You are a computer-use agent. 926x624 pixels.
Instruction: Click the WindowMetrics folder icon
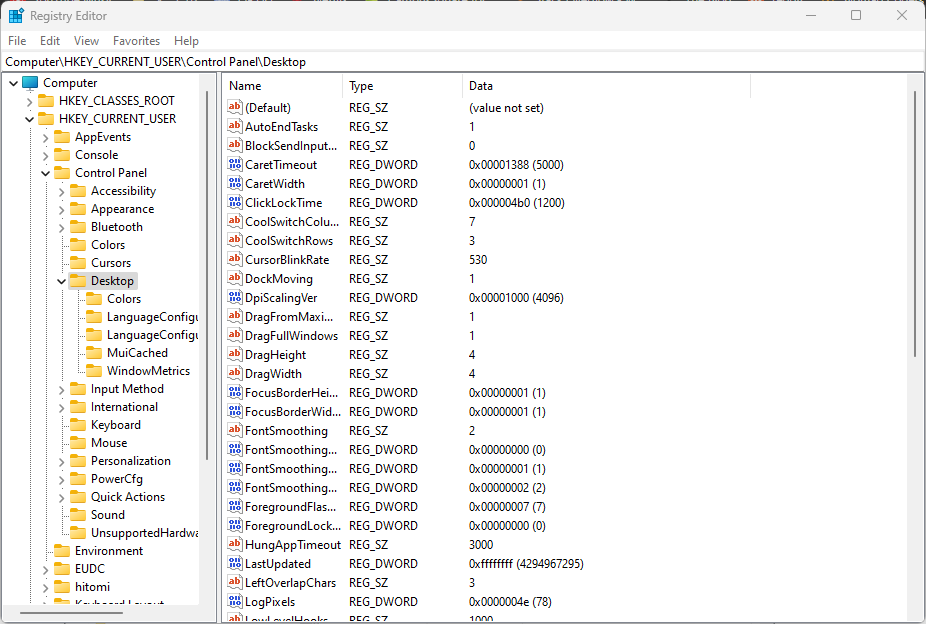[x=94, y=371]
